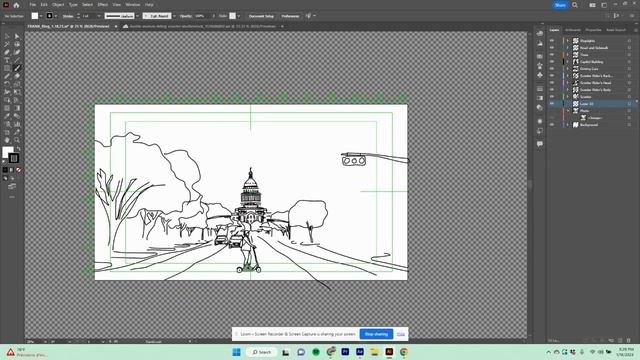
Task: Expand the Scooter layer
Action: coord(567,97)
